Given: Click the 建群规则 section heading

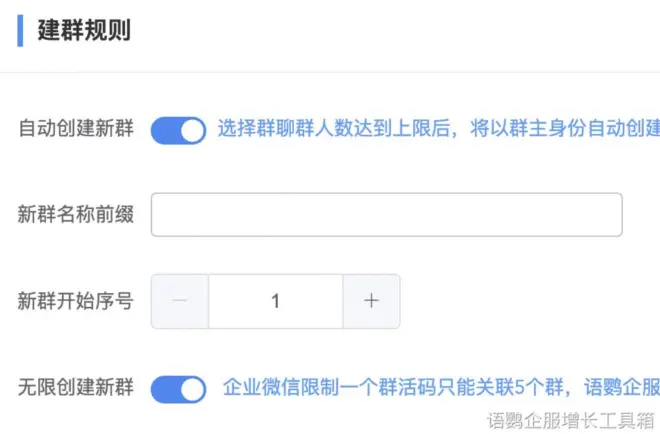Looking at the screenshot, I should 83,30.
